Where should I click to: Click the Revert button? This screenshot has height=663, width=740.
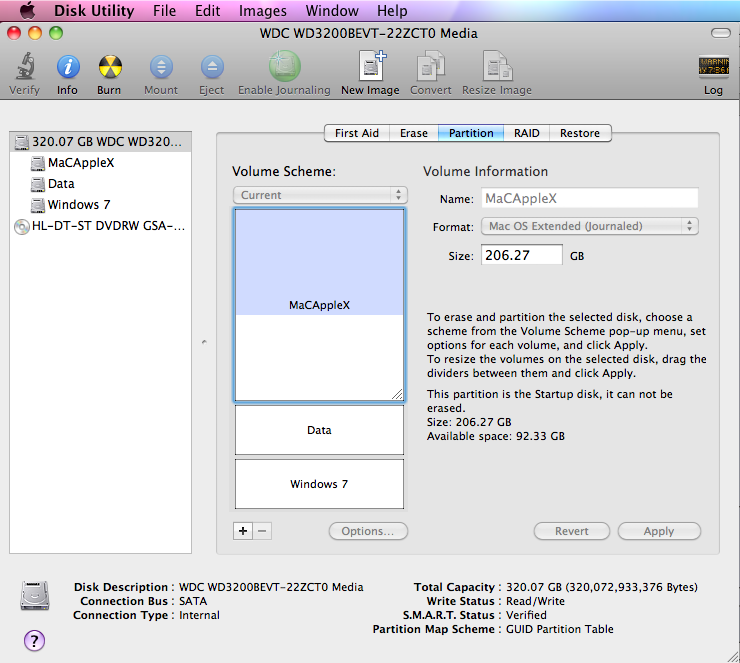[x=572, y=531]
